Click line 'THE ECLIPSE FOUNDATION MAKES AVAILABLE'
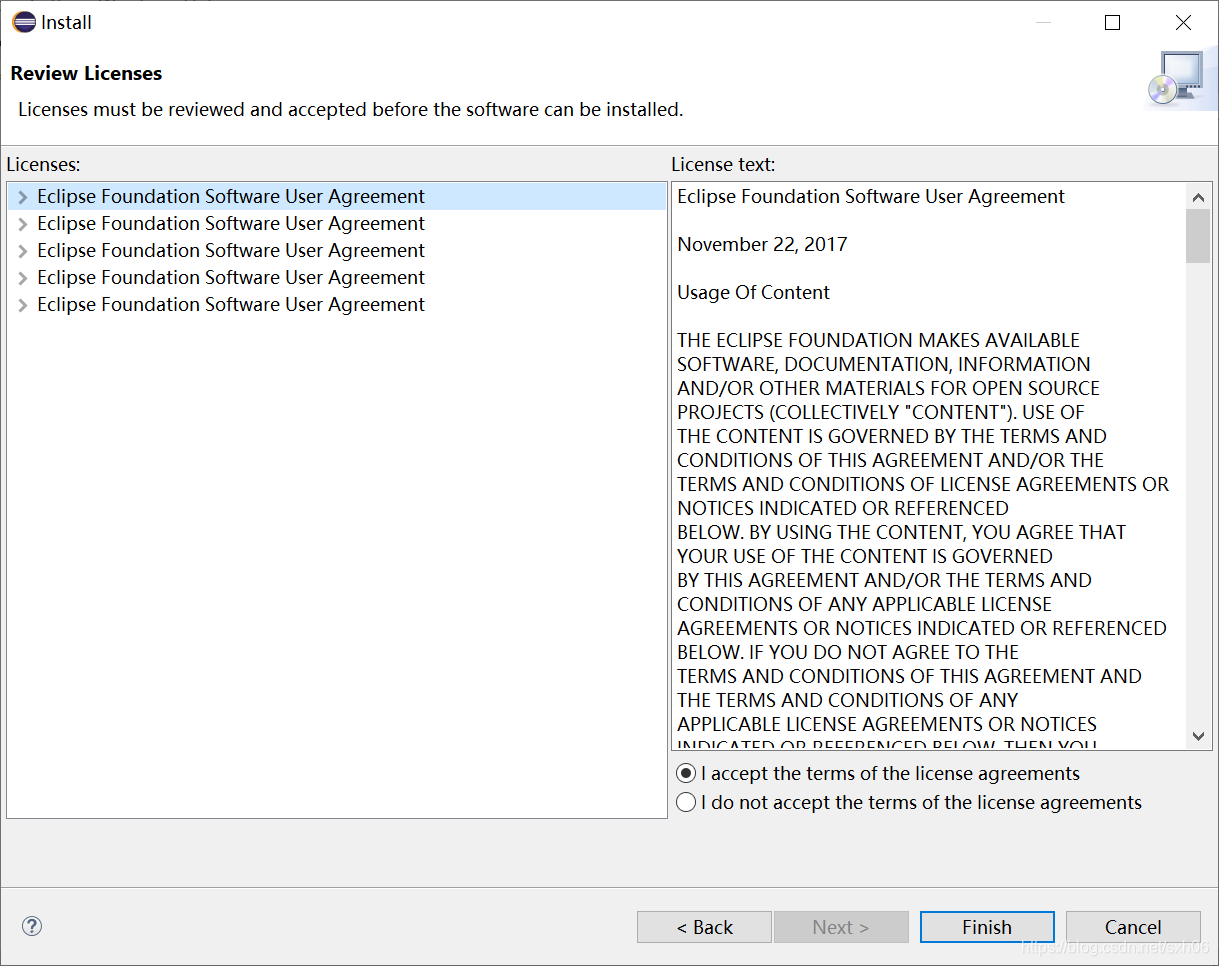Image resolution: width=1219 pixels, height=966 pixels. click(x=878, y=341)
